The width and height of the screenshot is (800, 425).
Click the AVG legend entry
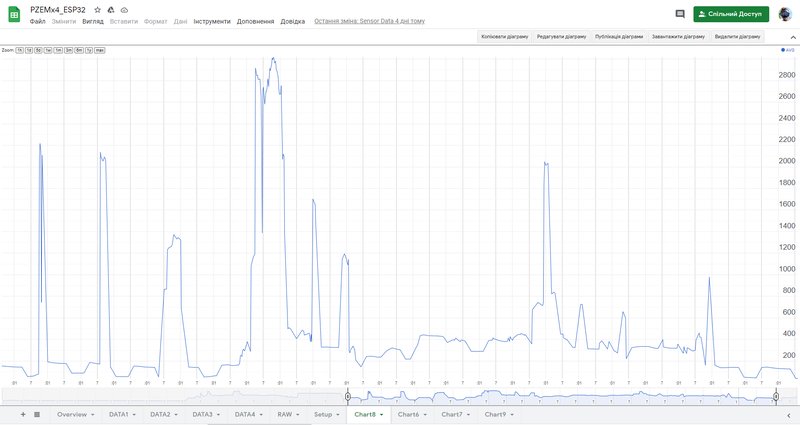point(788,51)
